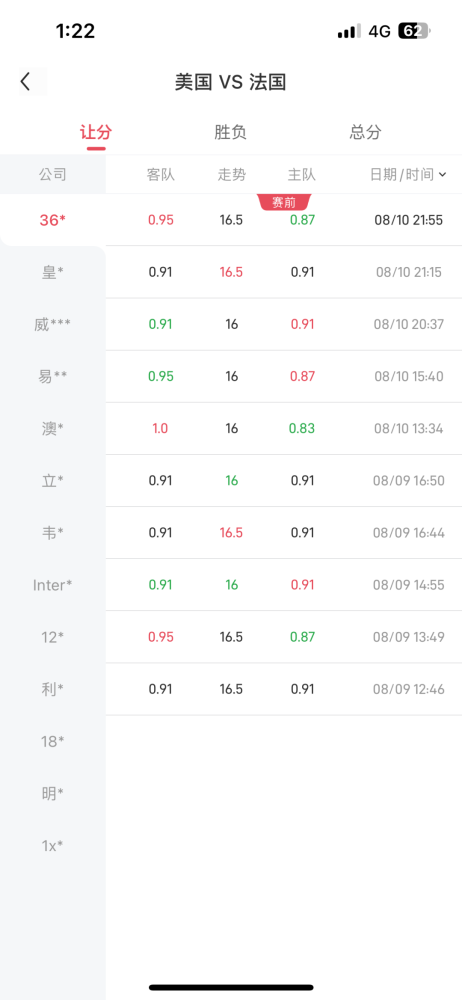Switch to the 胜负 tab

(230, 133)
